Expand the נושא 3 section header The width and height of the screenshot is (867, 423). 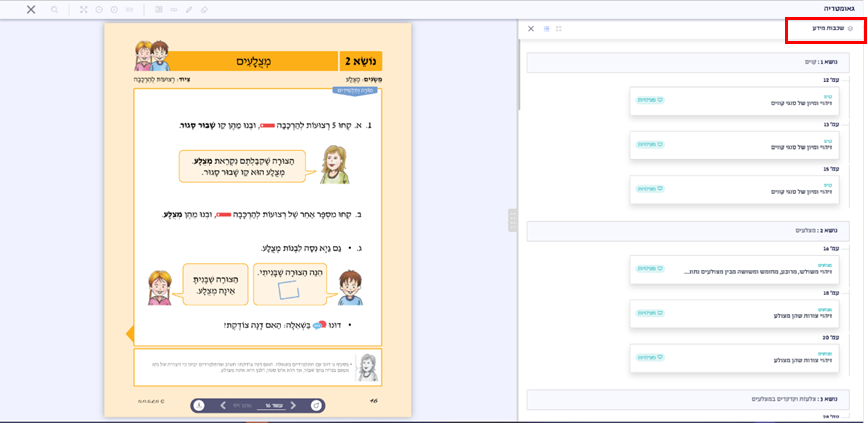click(689, 398)
